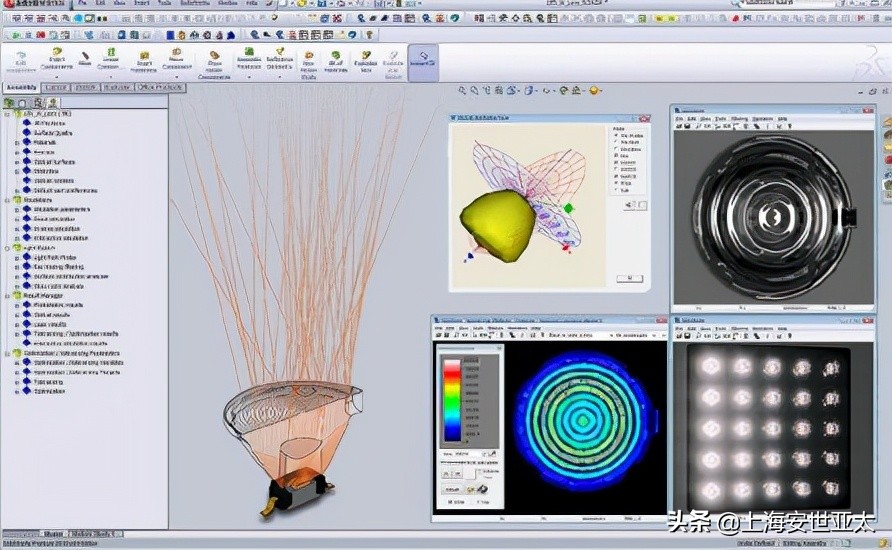Open the Assembly Features dropdown arrow
The image size is (892, 550).
[249, 76]
